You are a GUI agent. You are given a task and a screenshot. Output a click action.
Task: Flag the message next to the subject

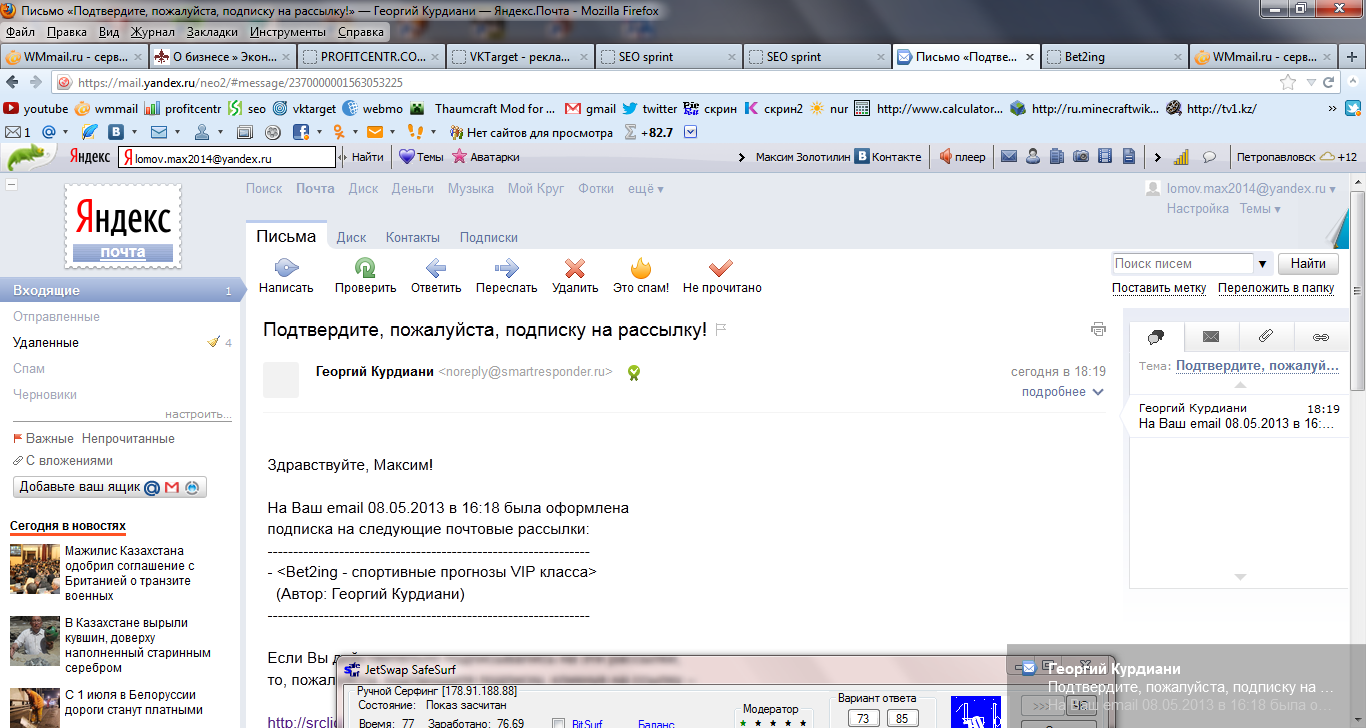click(720, 329)
